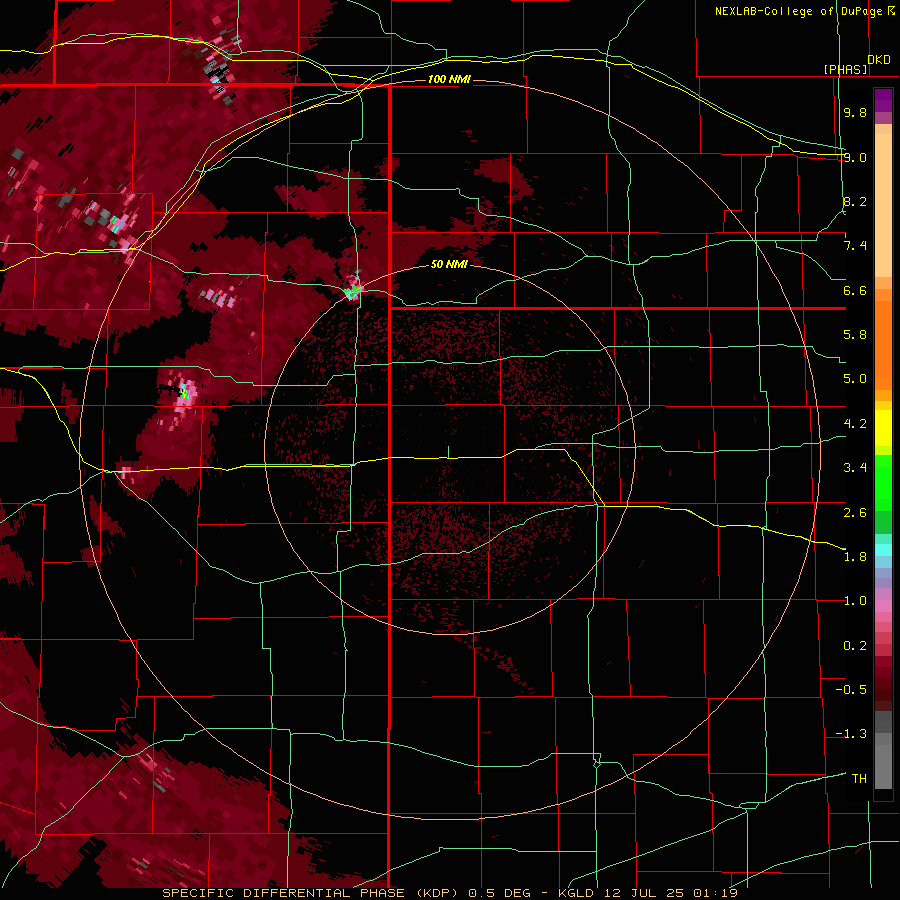Click the TH threshold label
Screen dimensions: 900x900
point(859,779)
